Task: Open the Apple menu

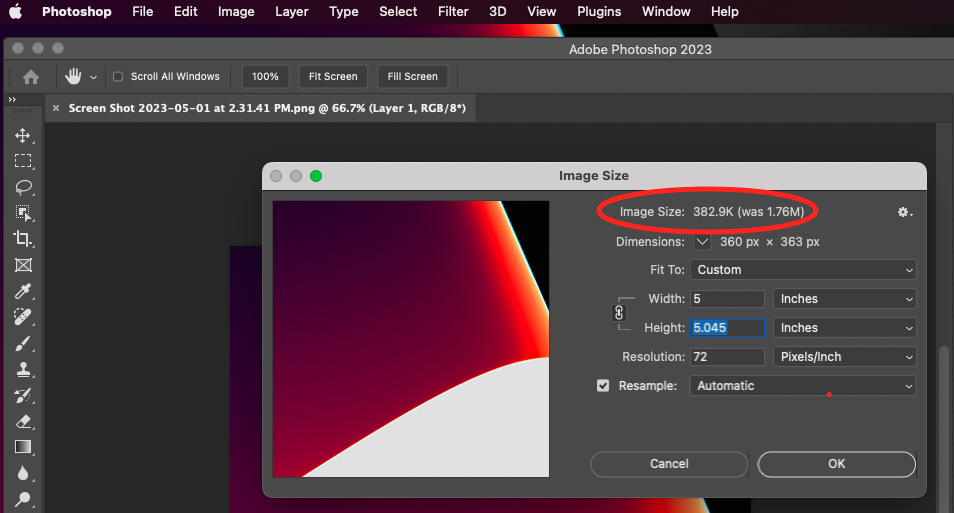Action: pos(16,12)
